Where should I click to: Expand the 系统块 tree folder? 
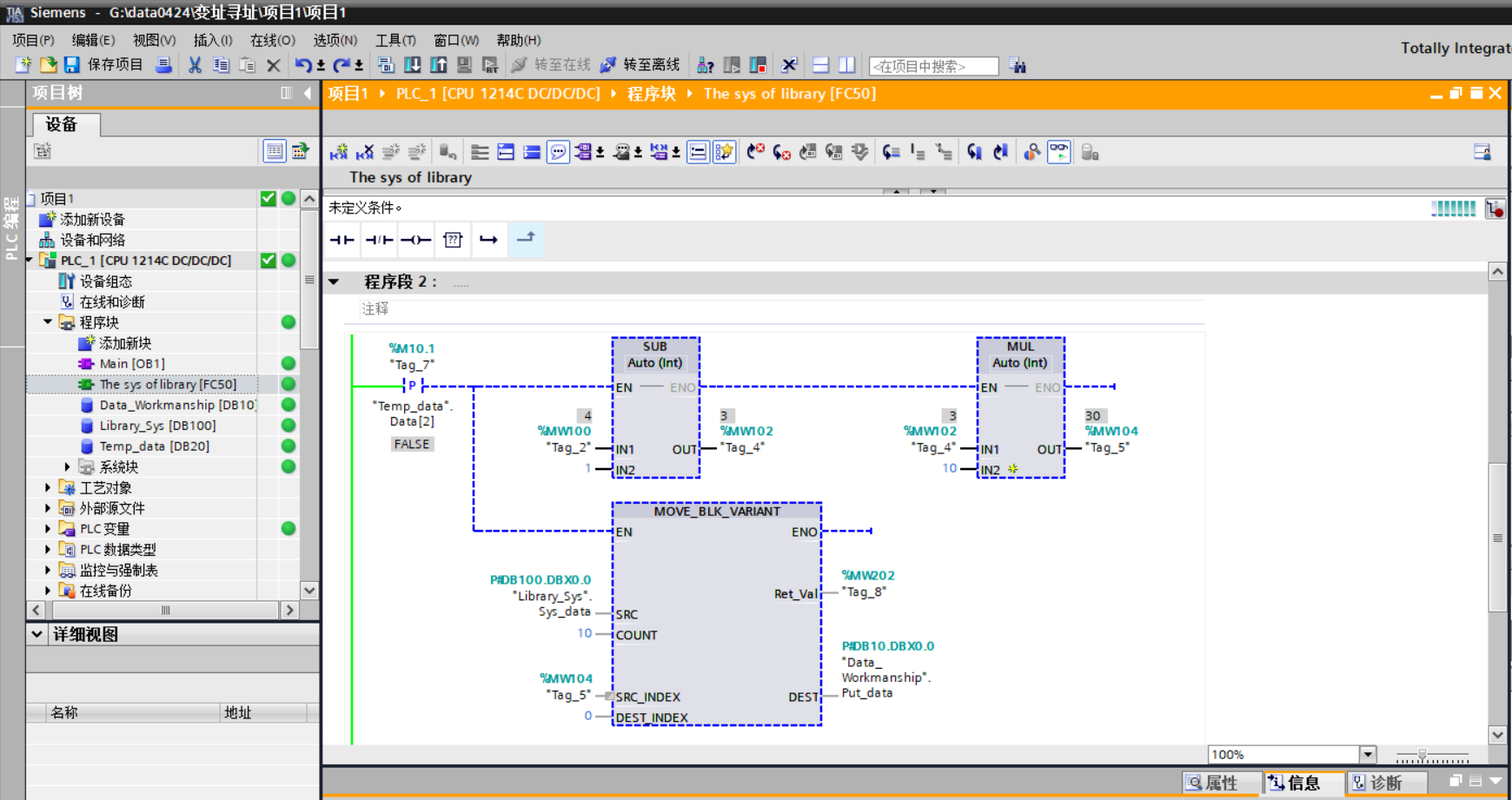point(68,467)
